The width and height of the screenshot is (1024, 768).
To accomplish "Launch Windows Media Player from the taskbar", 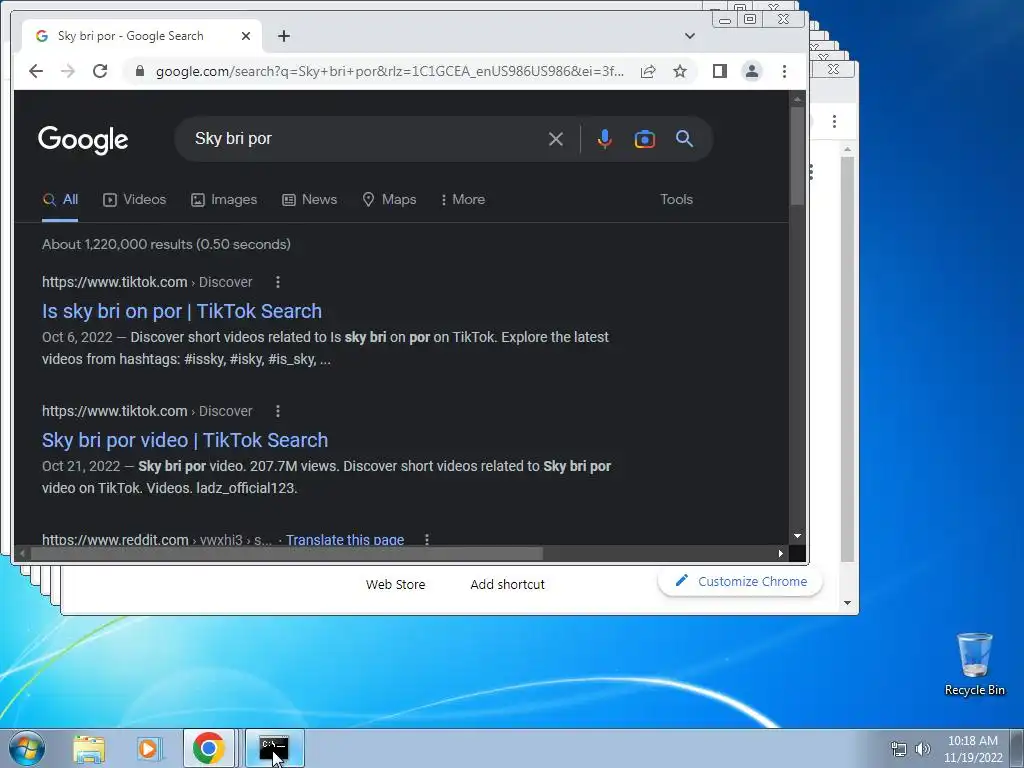I will 149,749.
